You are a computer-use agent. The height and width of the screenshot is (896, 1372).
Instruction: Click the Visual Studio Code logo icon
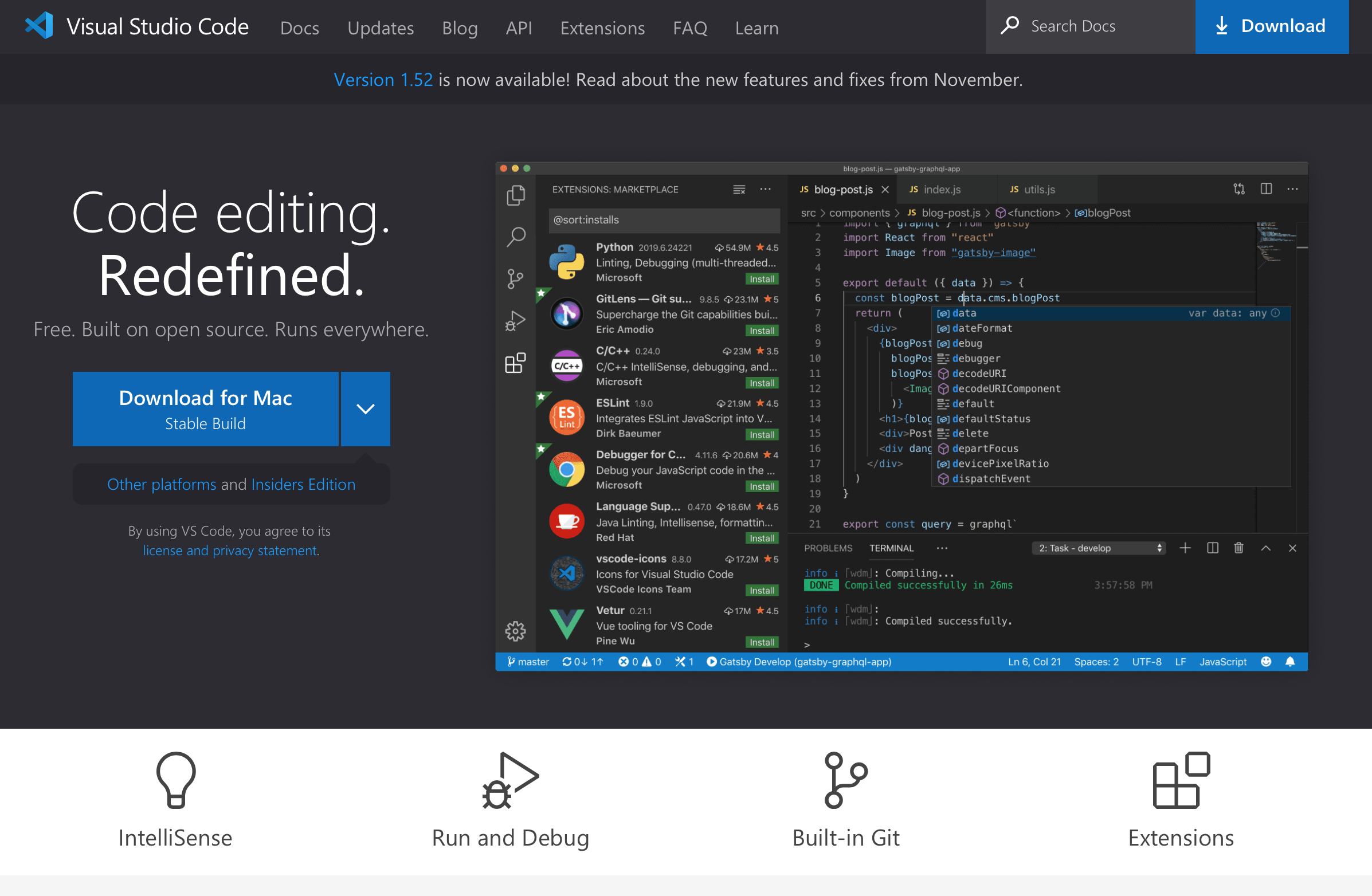pyautogui.click(x=39, y=26)
